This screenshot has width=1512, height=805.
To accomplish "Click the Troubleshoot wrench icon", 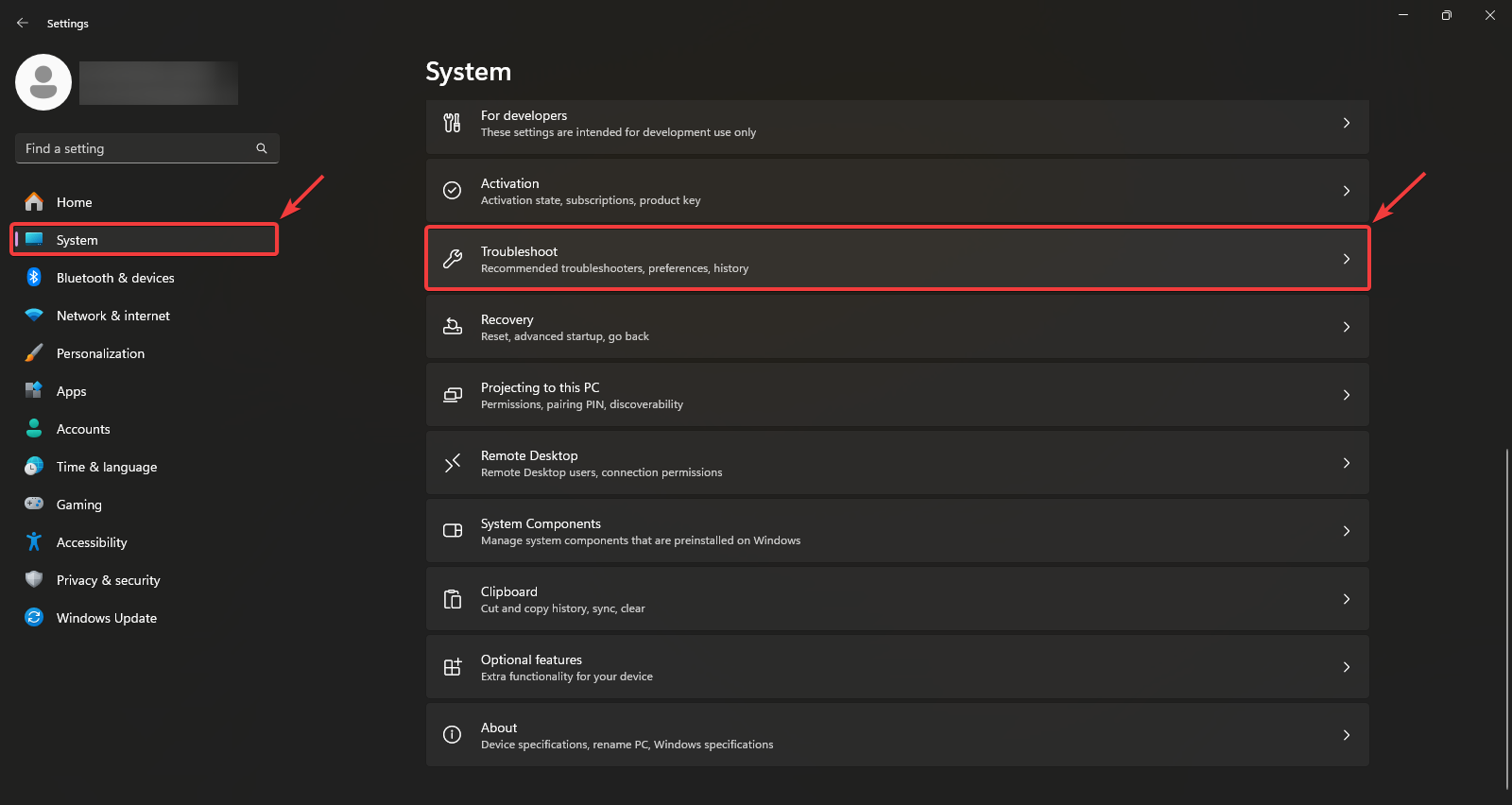I will (x=453, y=259).
